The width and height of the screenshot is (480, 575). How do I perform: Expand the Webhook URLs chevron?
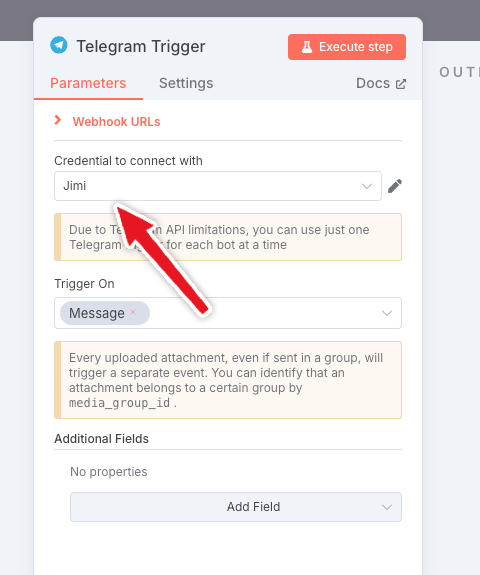pos(58,120)
